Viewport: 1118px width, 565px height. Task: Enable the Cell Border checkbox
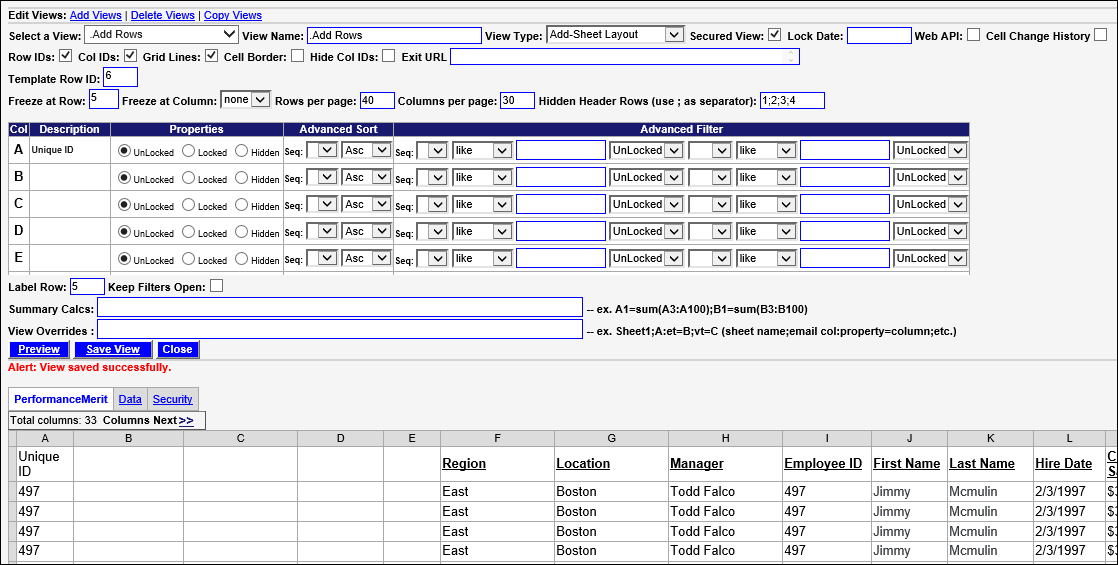[298, 56]
